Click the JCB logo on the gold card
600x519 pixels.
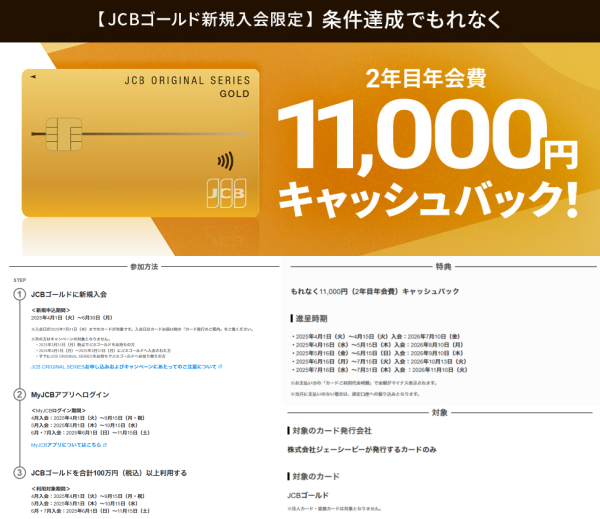226,193
